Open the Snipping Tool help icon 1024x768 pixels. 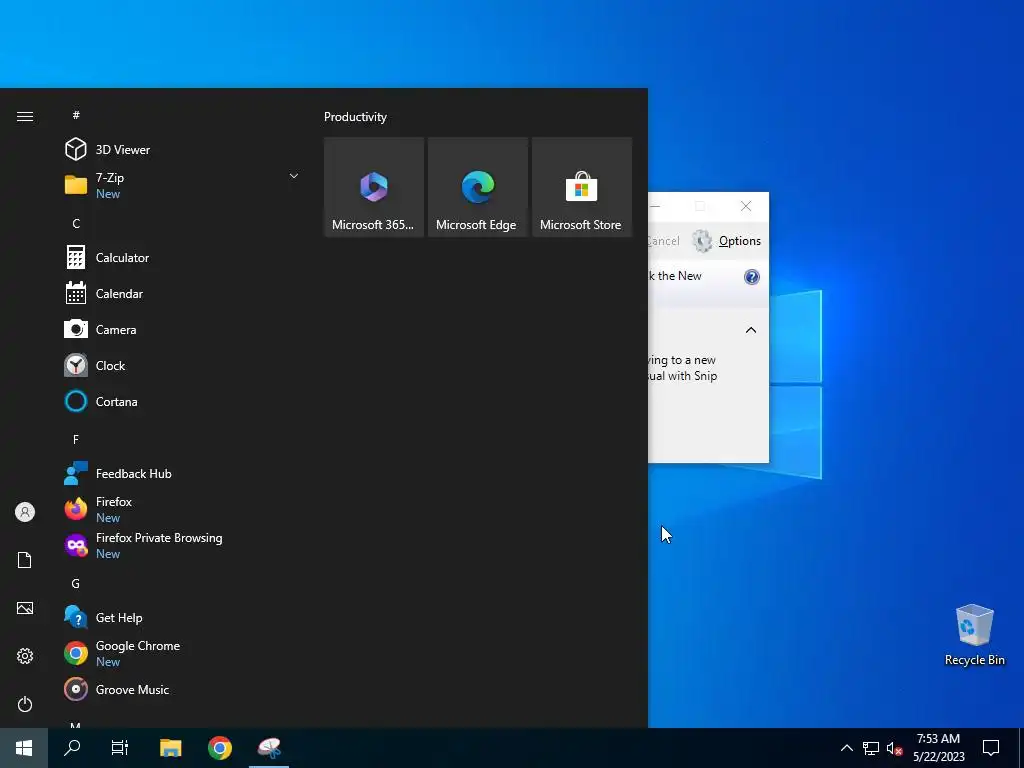[752, 277]
